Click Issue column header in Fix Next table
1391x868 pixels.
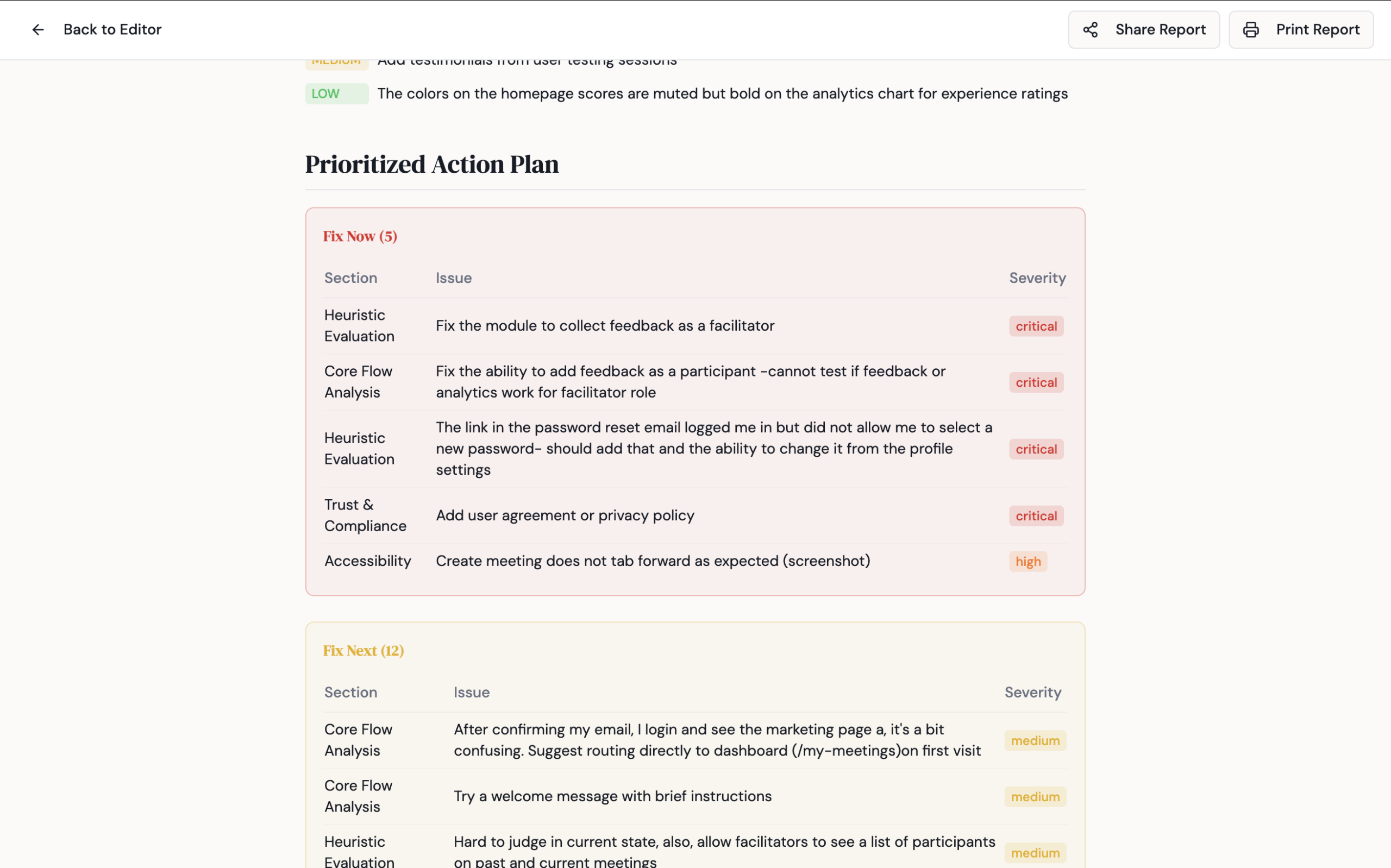point(471,693)
